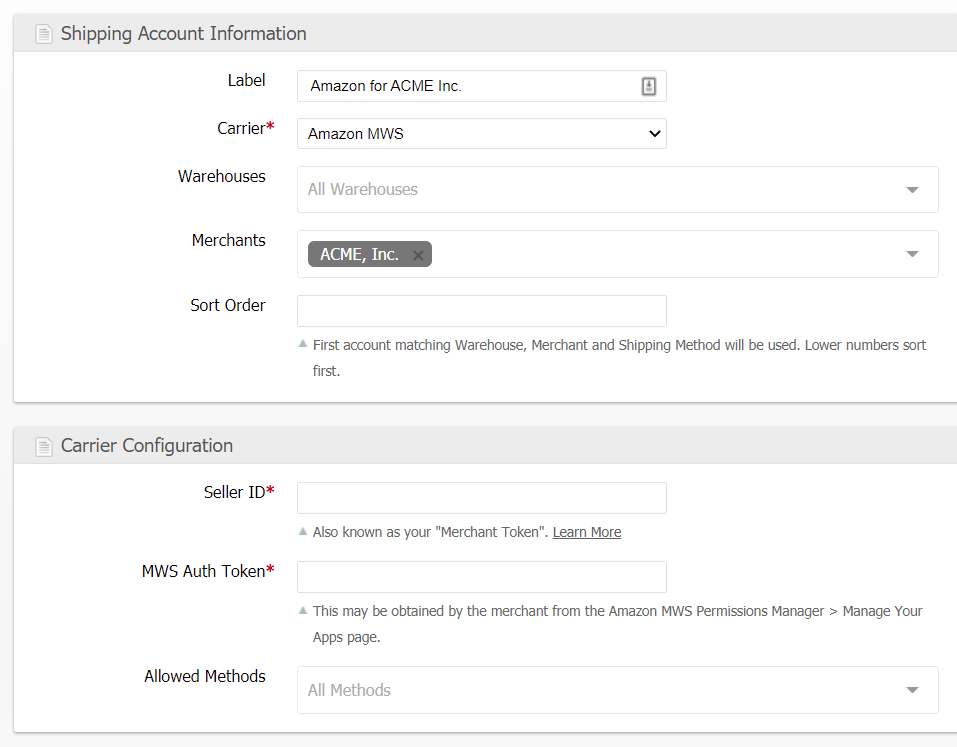Image resolution: width=957 pixels, height=747 pixels.
Task: Click into the Sort Order field
Action: [481, 311]
